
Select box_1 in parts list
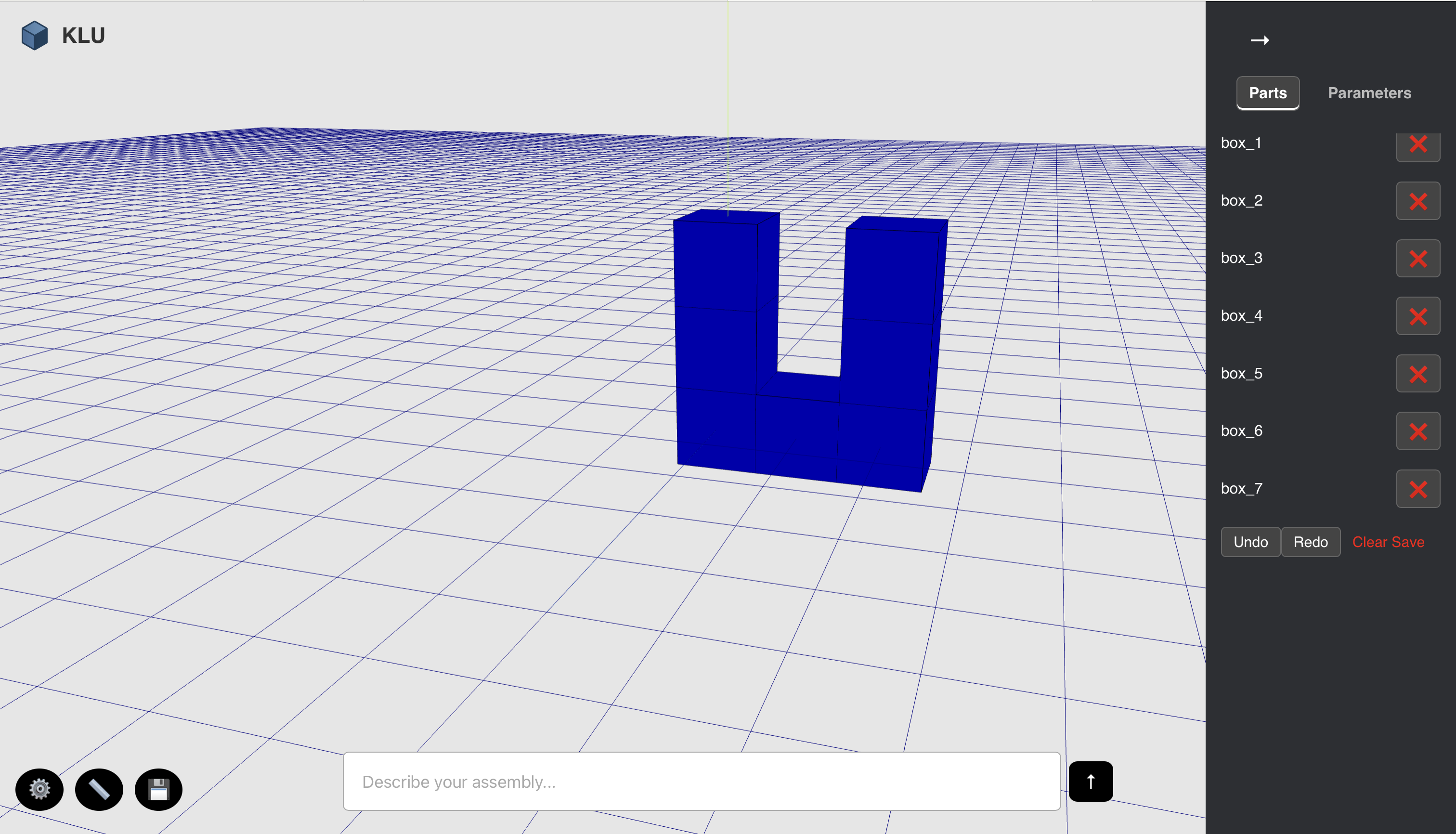1241,143
